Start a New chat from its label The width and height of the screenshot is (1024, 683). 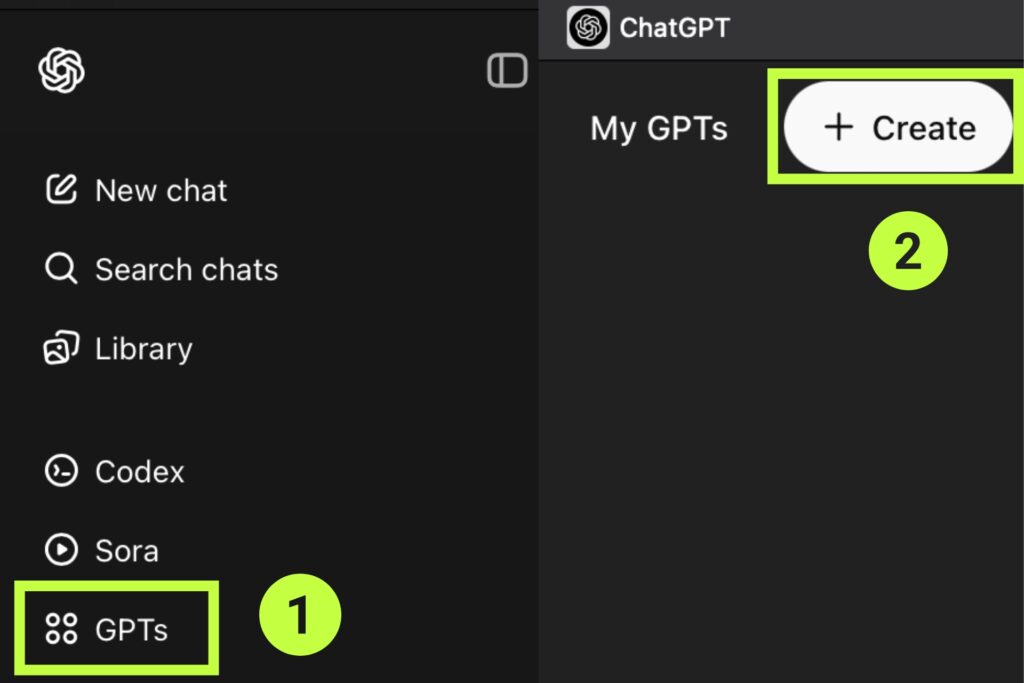(x=161, y=190)
